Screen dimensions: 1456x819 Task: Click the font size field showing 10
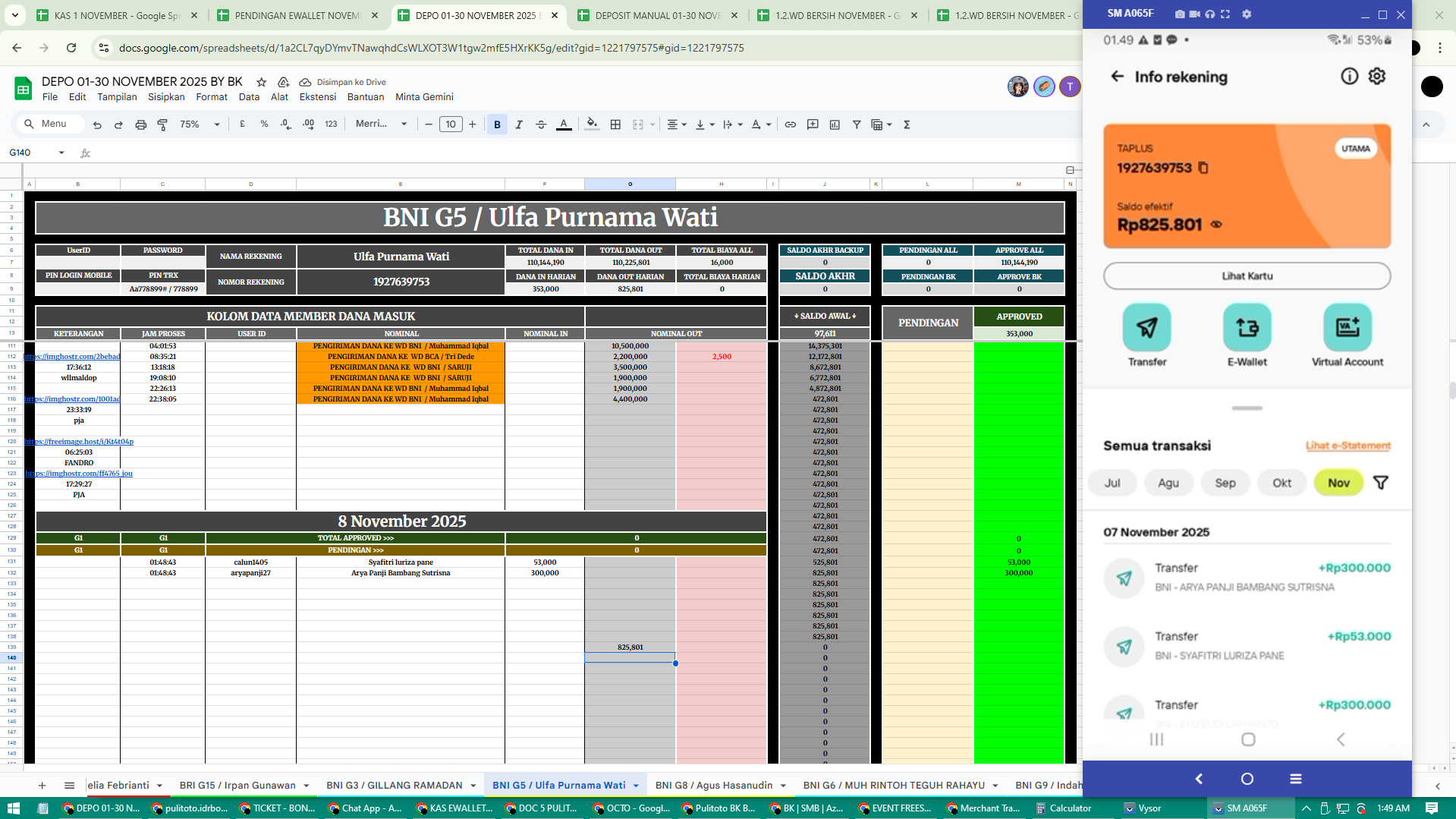click(451, 124)
